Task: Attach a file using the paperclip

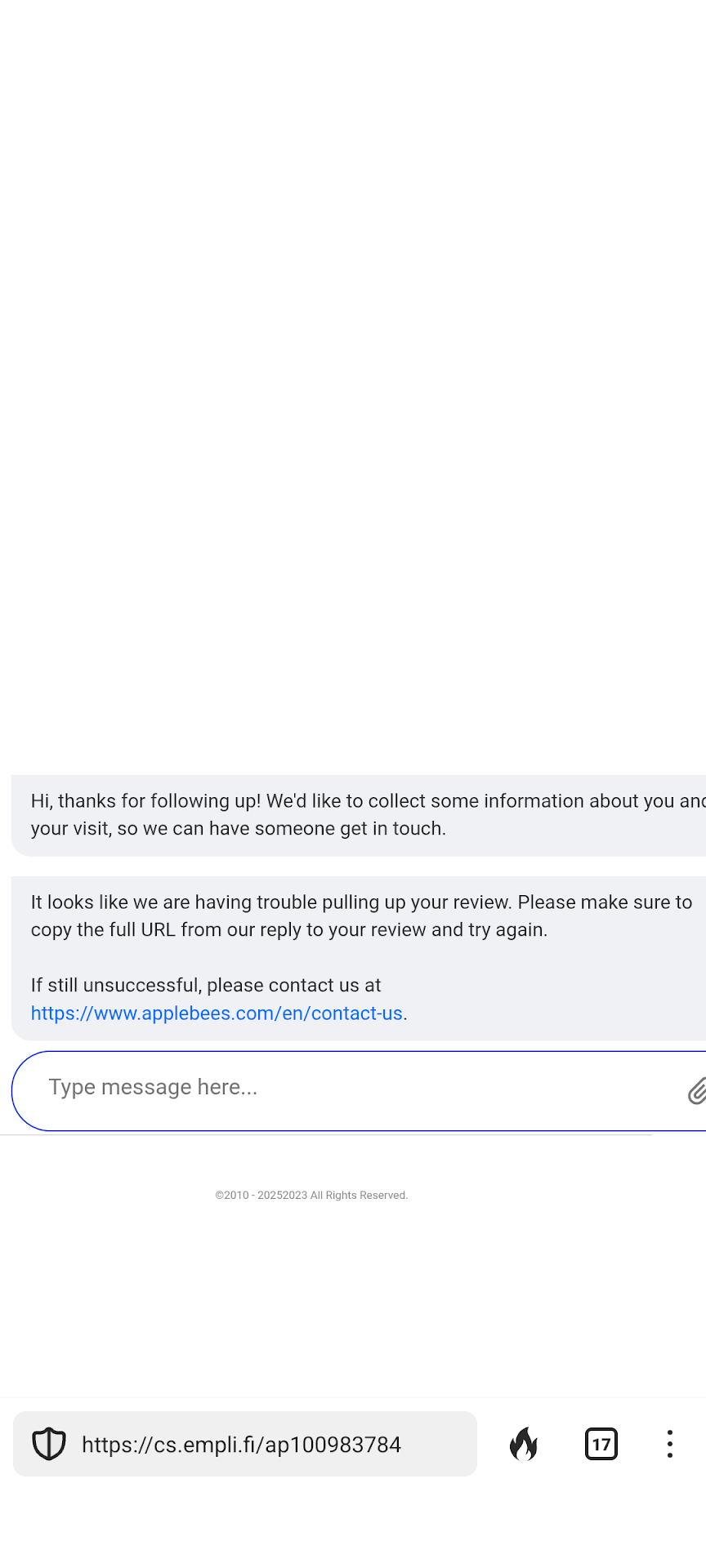Action: (x=696, y=1091)
